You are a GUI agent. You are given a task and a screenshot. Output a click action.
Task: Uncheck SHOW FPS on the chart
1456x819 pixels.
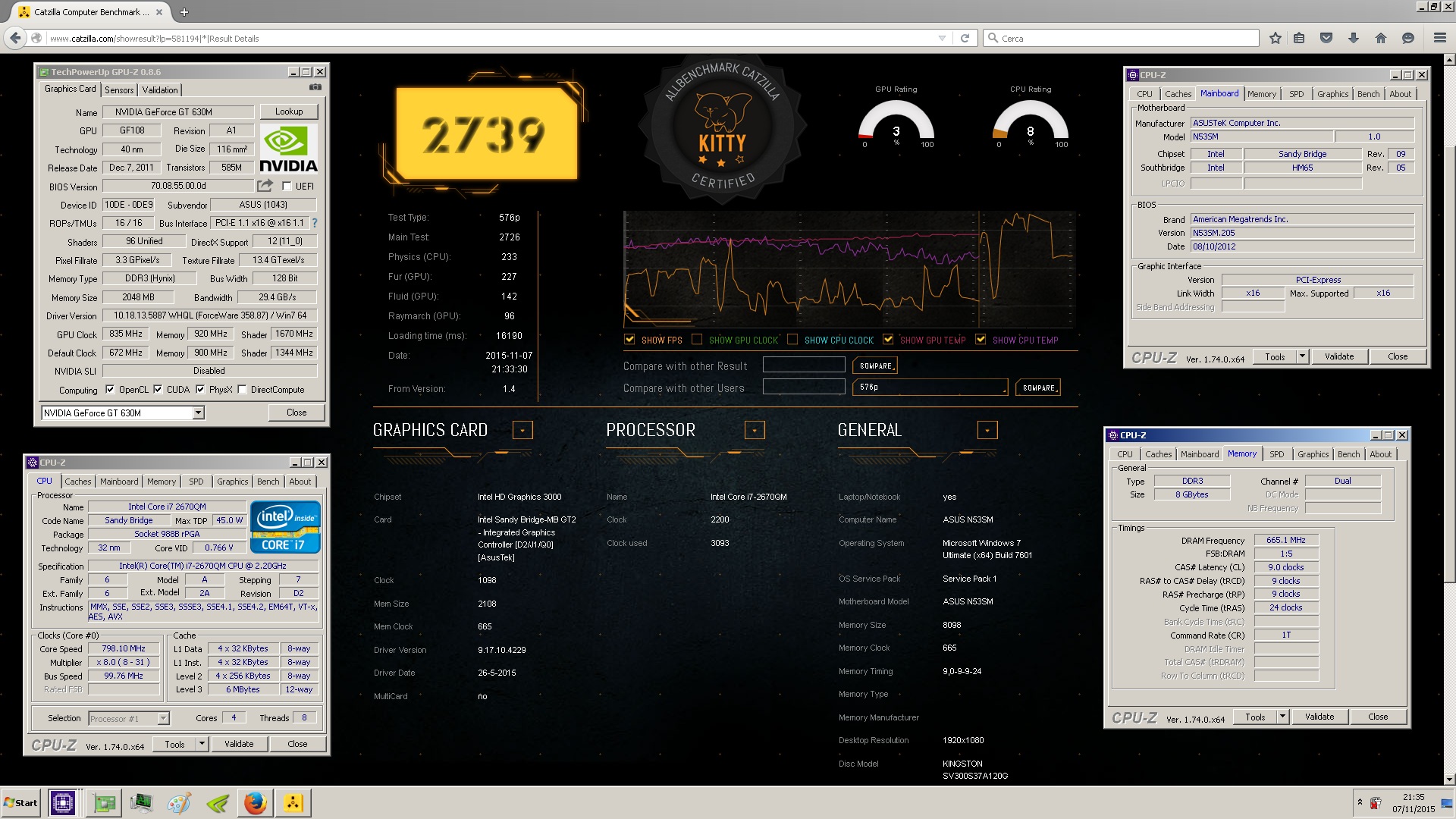(x=629, y=340)
